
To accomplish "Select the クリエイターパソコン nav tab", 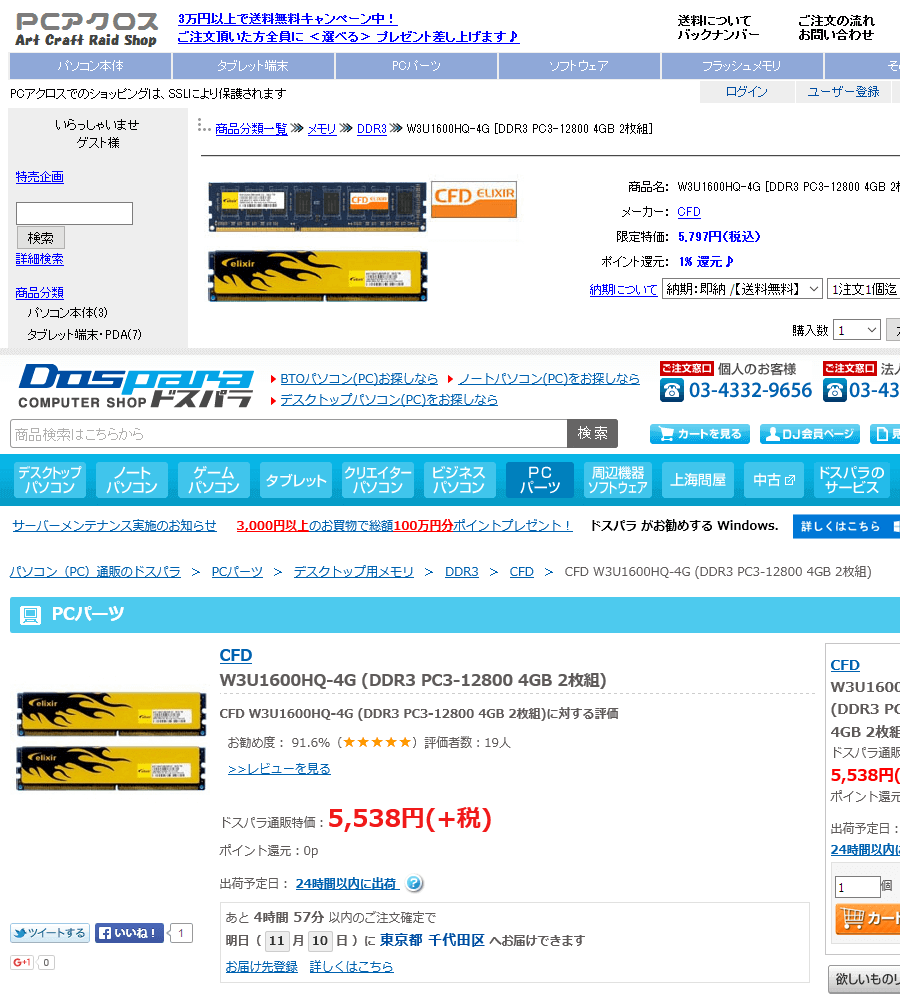I will 378,480.
